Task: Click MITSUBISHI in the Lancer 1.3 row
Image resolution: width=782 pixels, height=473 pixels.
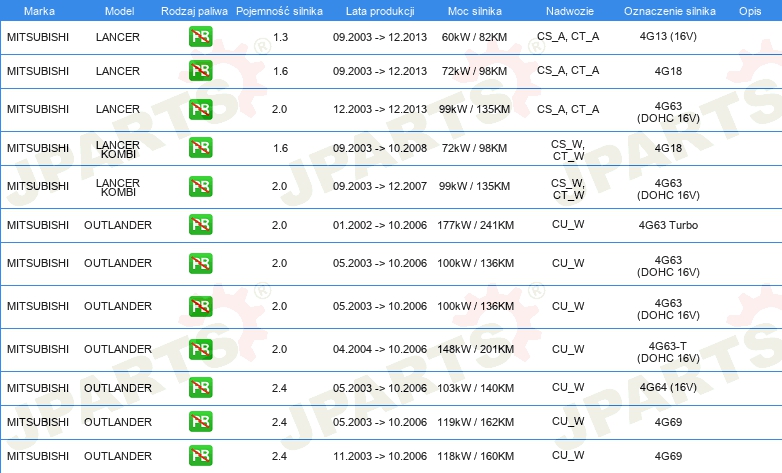Action: (38, 37)
